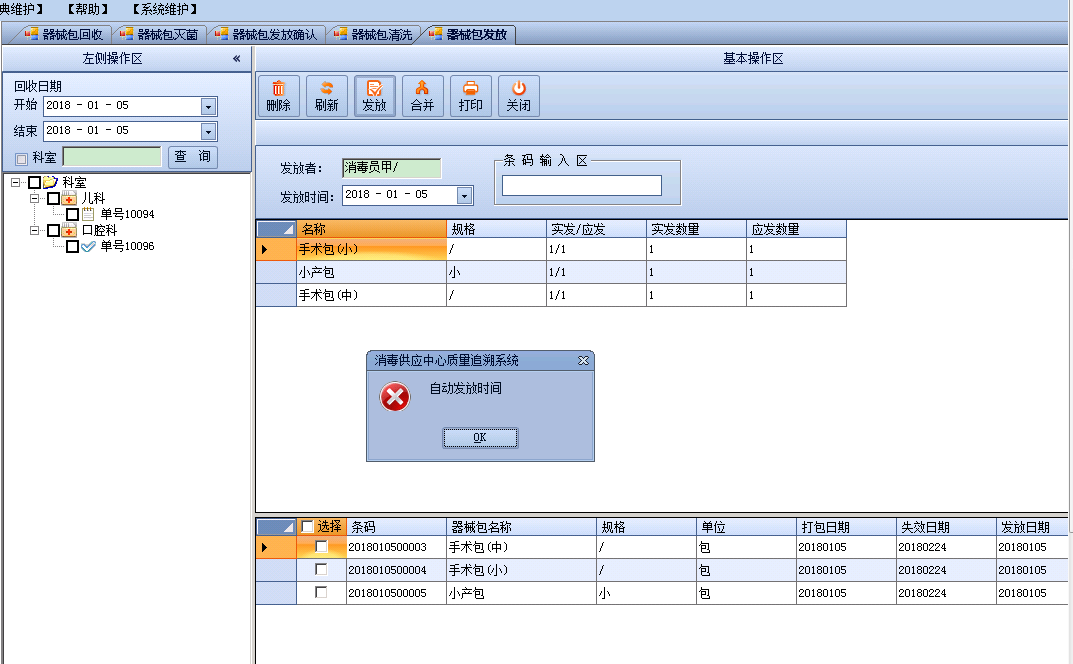
Task: Click OK in the error dialog
Action: coord(480,437)
